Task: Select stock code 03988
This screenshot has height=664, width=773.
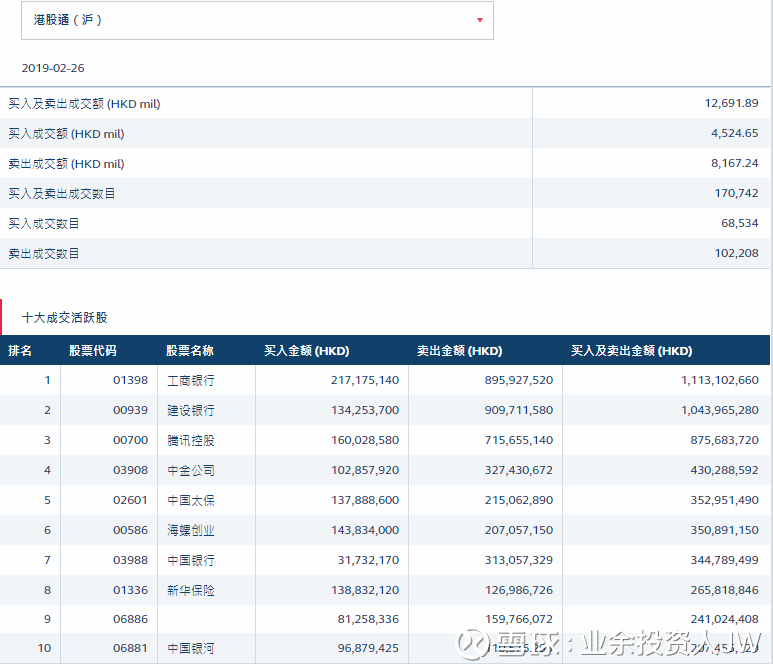Action: click(x=130, y=560)
